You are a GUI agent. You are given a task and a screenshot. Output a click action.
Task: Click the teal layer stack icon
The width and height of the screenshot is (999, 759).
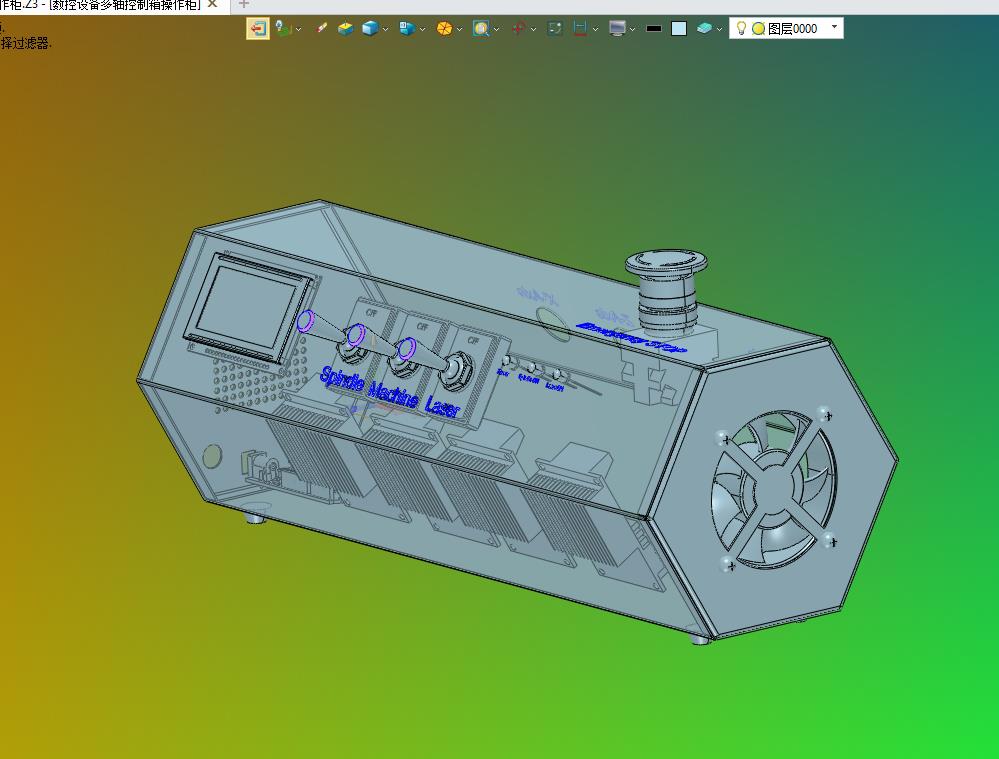pos(704,29)
